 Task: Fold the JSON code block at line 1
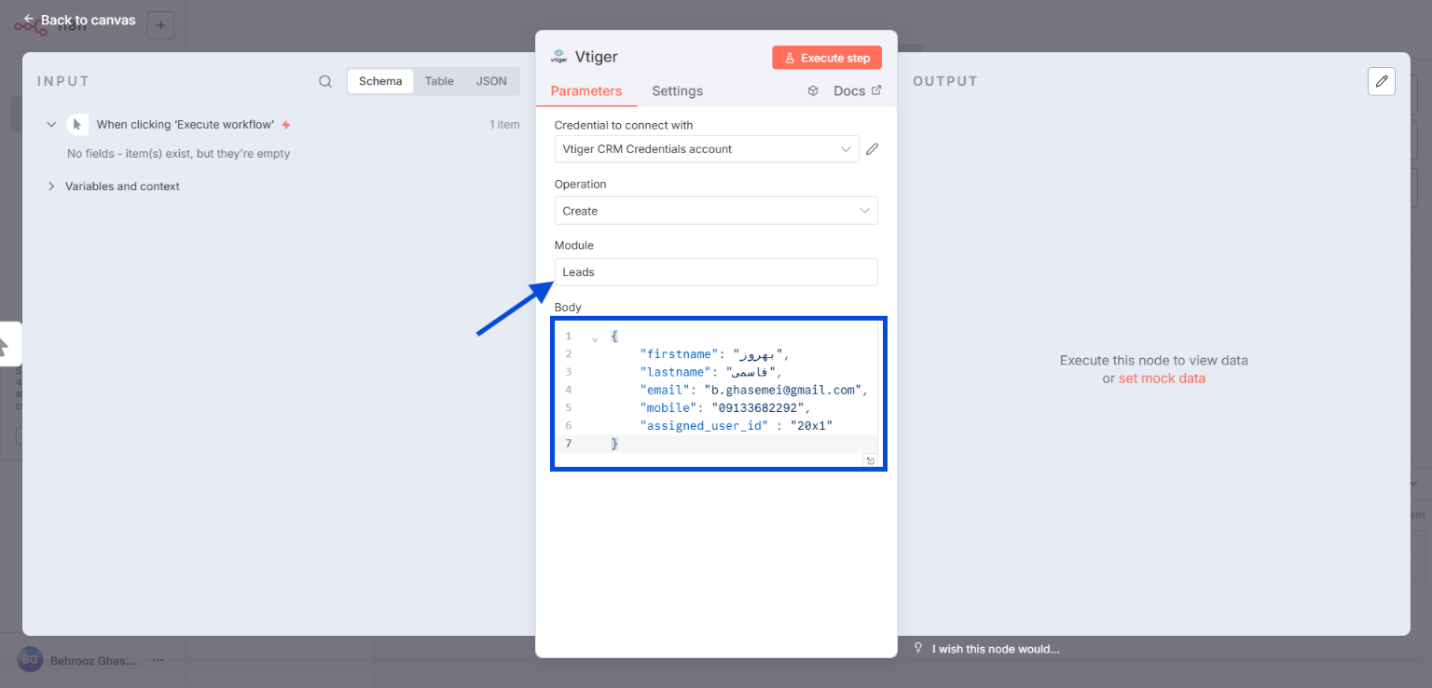coord(595,339)
